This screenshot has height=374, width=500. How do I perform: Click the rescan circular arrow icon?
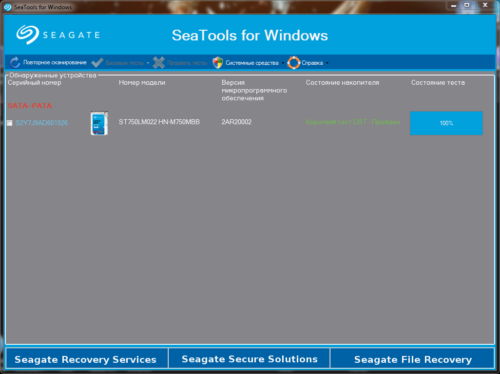(15, 63)
